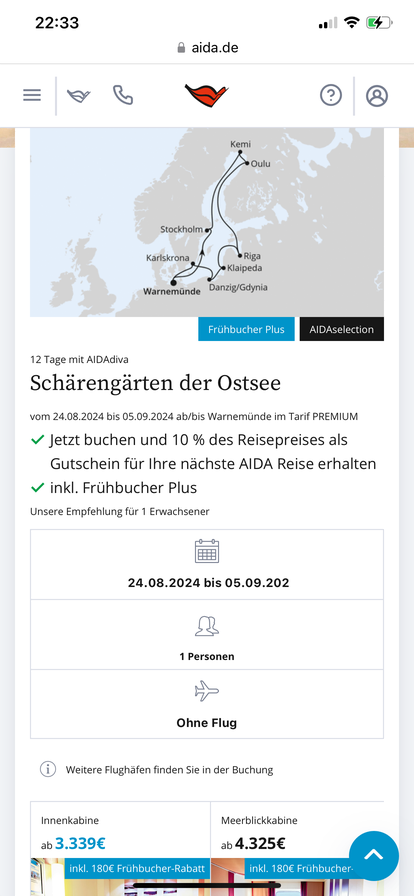Screen dimensions: 414x896
Task: Open the Schärengärten der Ostsee title
Action: point(156,384)
